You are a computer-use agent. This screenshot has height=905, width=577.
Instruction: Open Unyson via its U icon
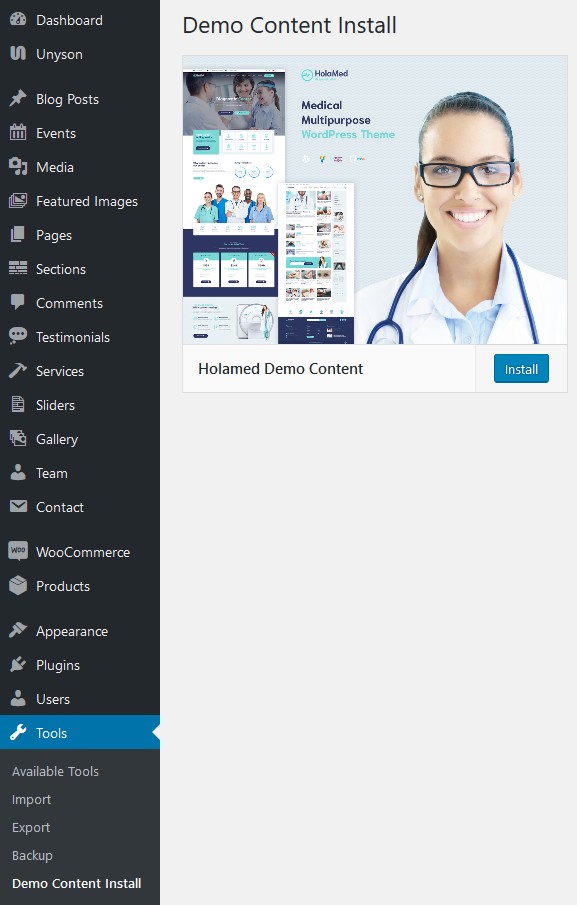pos(18,54)
